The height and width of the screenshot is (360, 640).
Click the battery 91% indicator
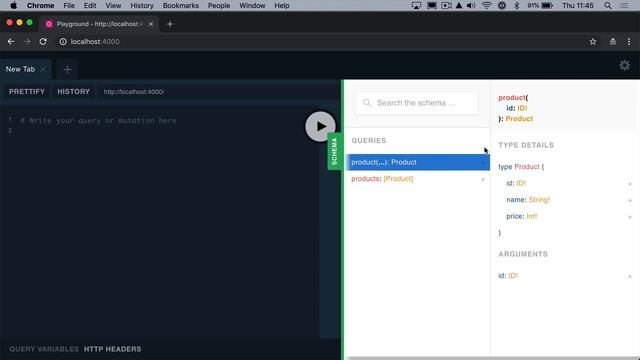pyautogui.click(x=540, y=6)
